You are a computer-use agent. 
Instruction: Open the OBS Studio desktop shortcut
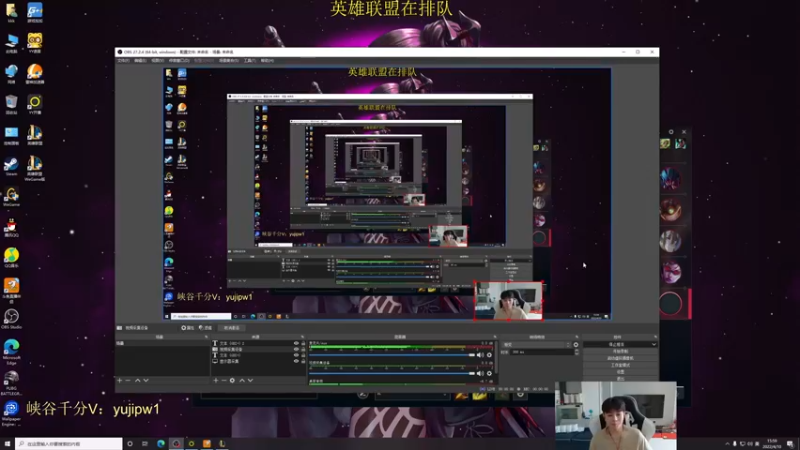coord(11,319)
